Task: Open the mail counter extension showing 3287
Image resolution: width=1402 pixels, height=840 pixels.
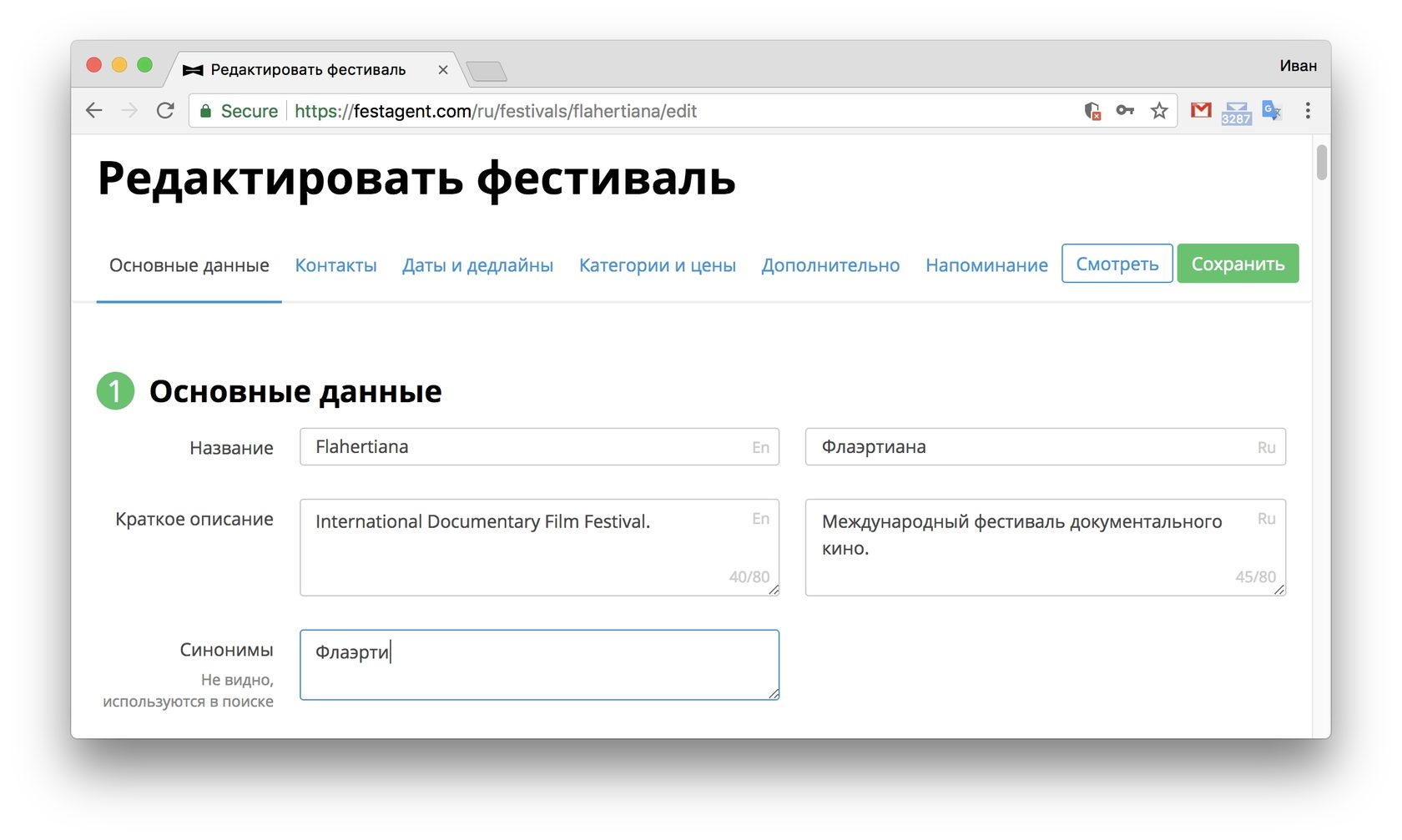Action: (x=1236, y=113)
